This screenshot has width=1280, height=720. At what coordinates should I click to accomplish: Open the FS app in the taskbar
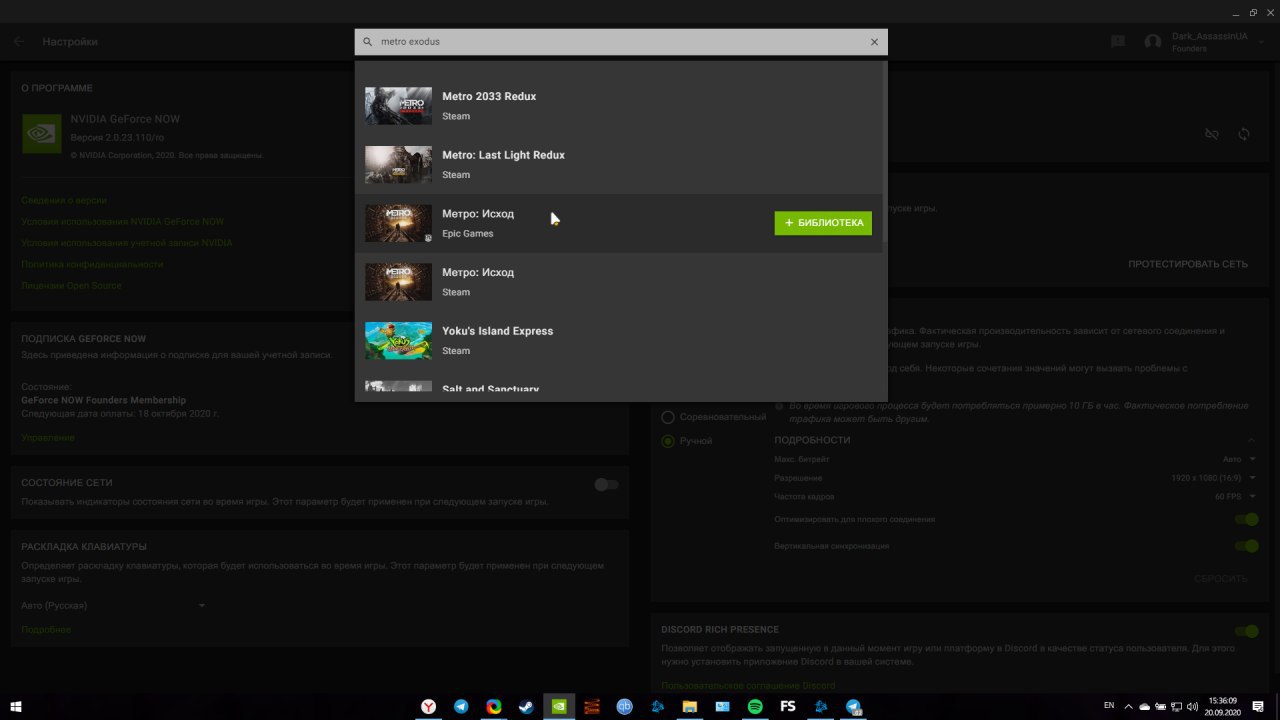coord(788,706)
